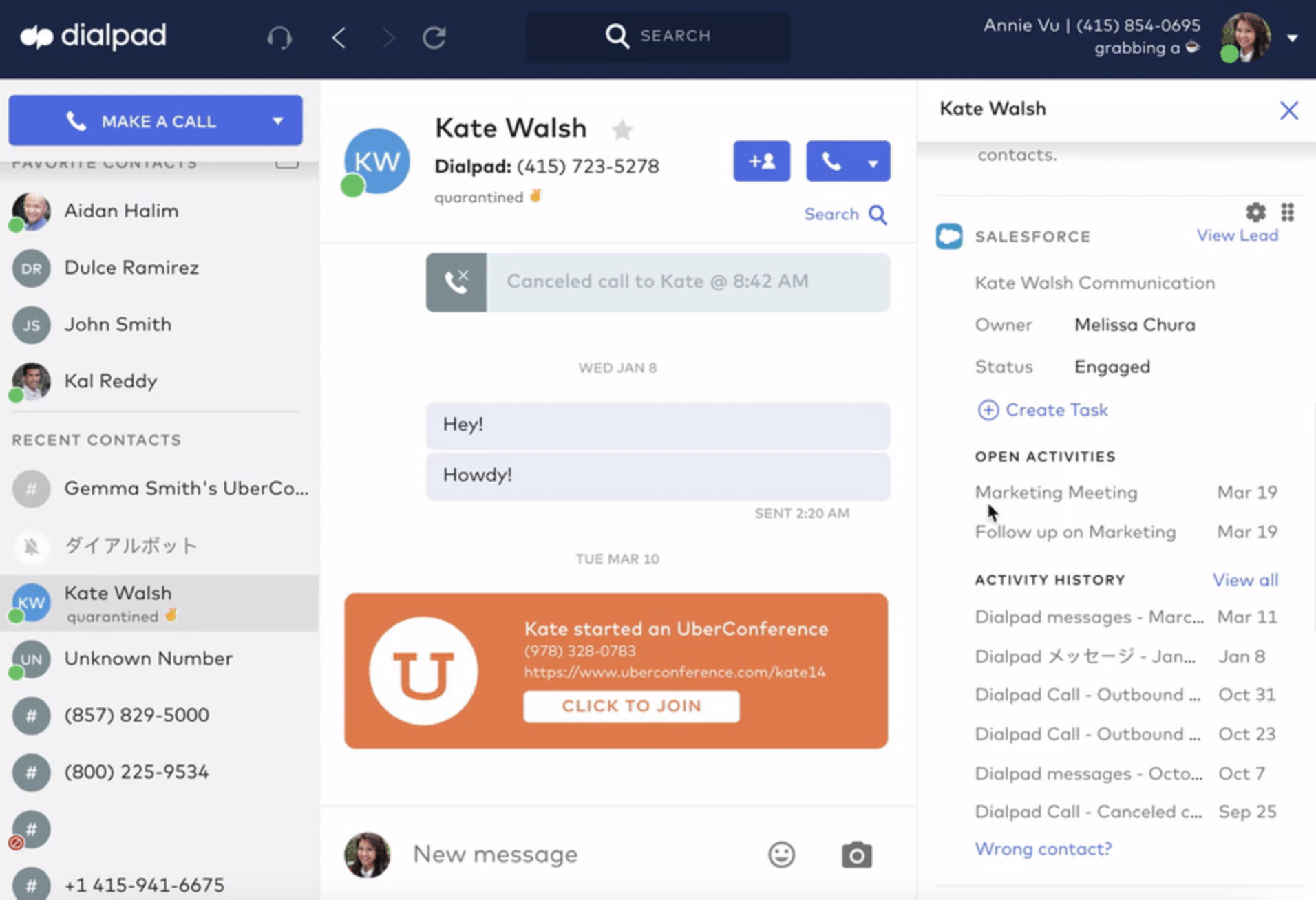Click Kate Walsh's KW avatar in header
The image size is (1316, 900).
[x=376, y=162]
